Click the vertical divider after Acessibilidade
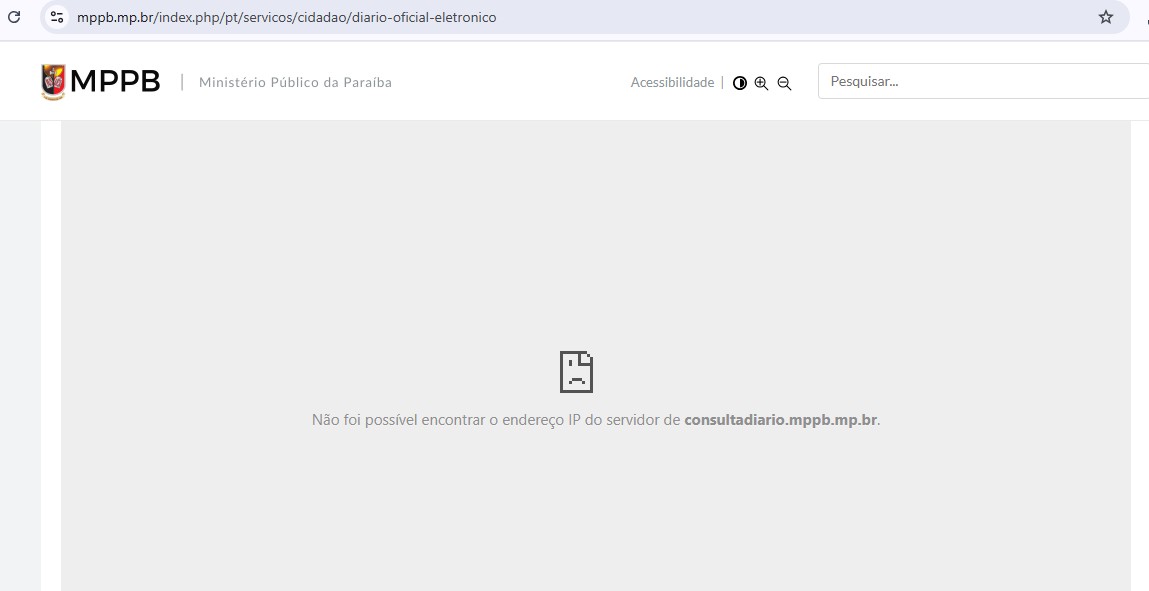Screen dimensions: 1149x591 (722, 83)
